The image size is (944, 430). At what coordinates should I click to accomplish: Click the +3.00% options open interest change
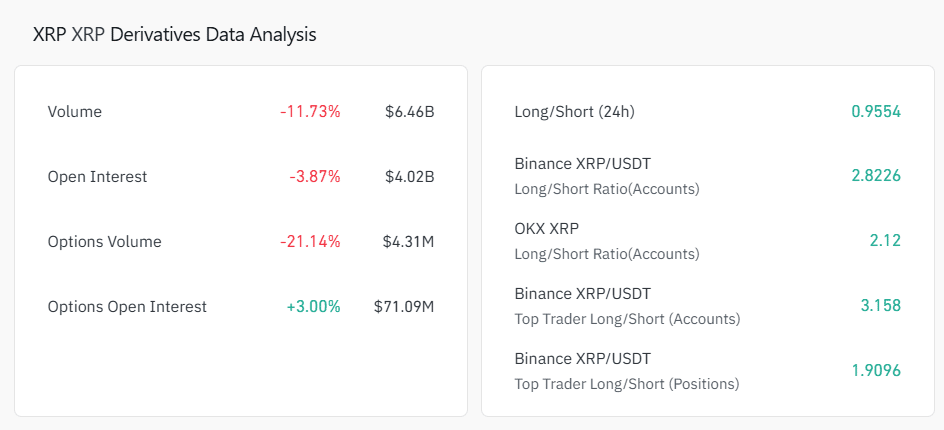click(x=313, y=307)
